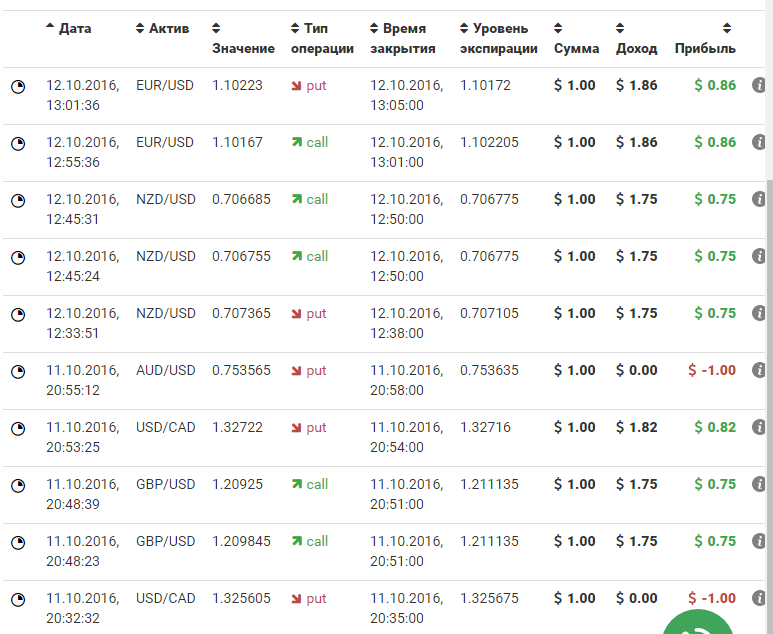This screenshot has width=773, height=634.
Task: Sort table by Значение column
Action: tap(243, 38)
